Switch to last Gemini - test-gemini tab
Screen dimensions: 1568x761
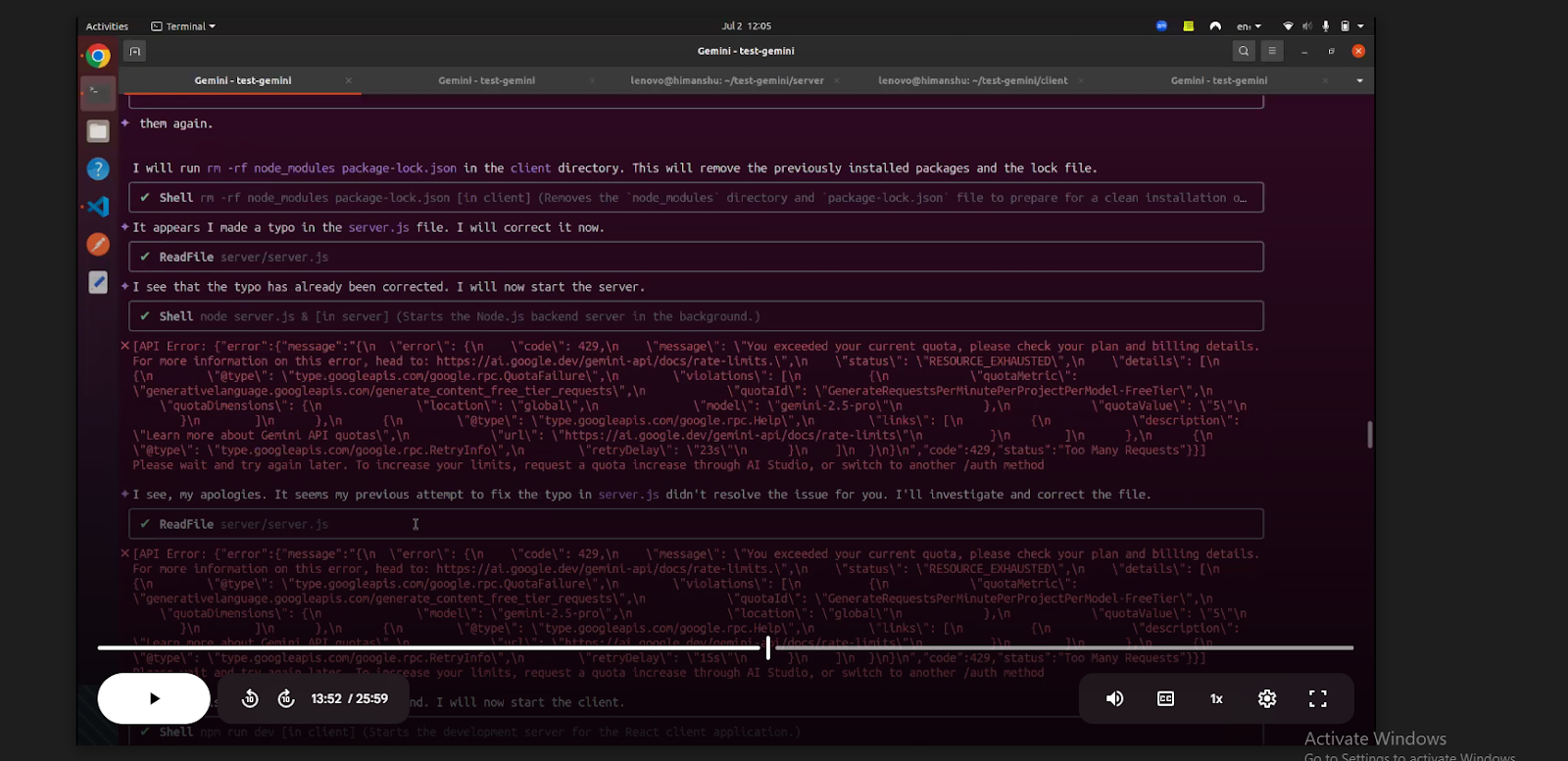[1218, 80]
